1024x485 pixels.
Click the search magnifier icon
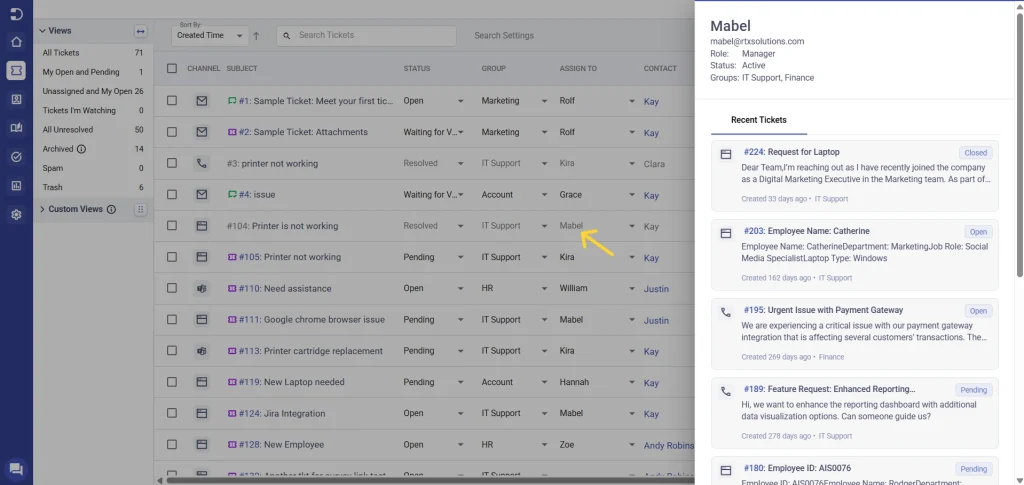pyautogui.click(x=287, y=35)
